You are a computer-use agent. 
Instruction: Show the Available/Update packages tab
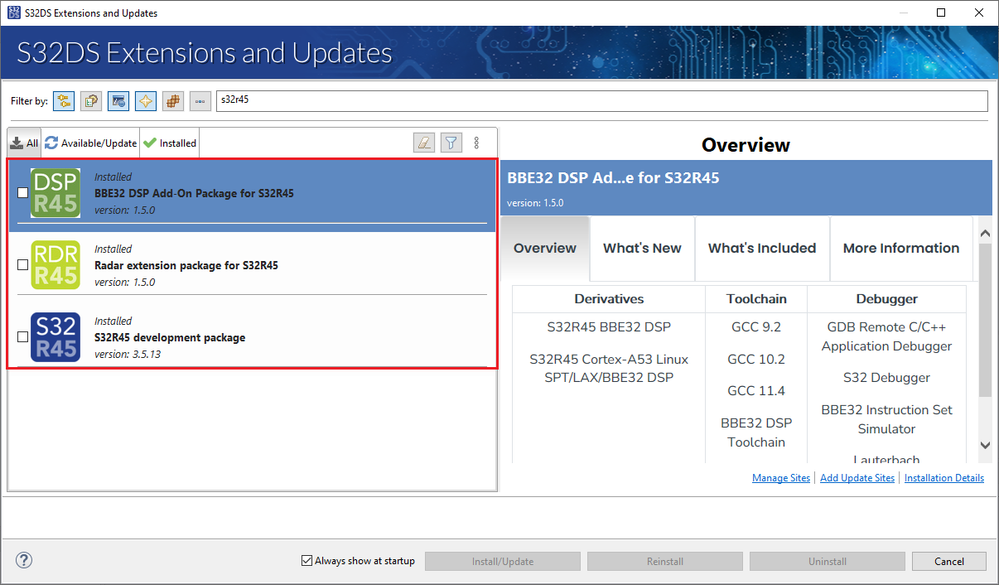click(91, 143)
